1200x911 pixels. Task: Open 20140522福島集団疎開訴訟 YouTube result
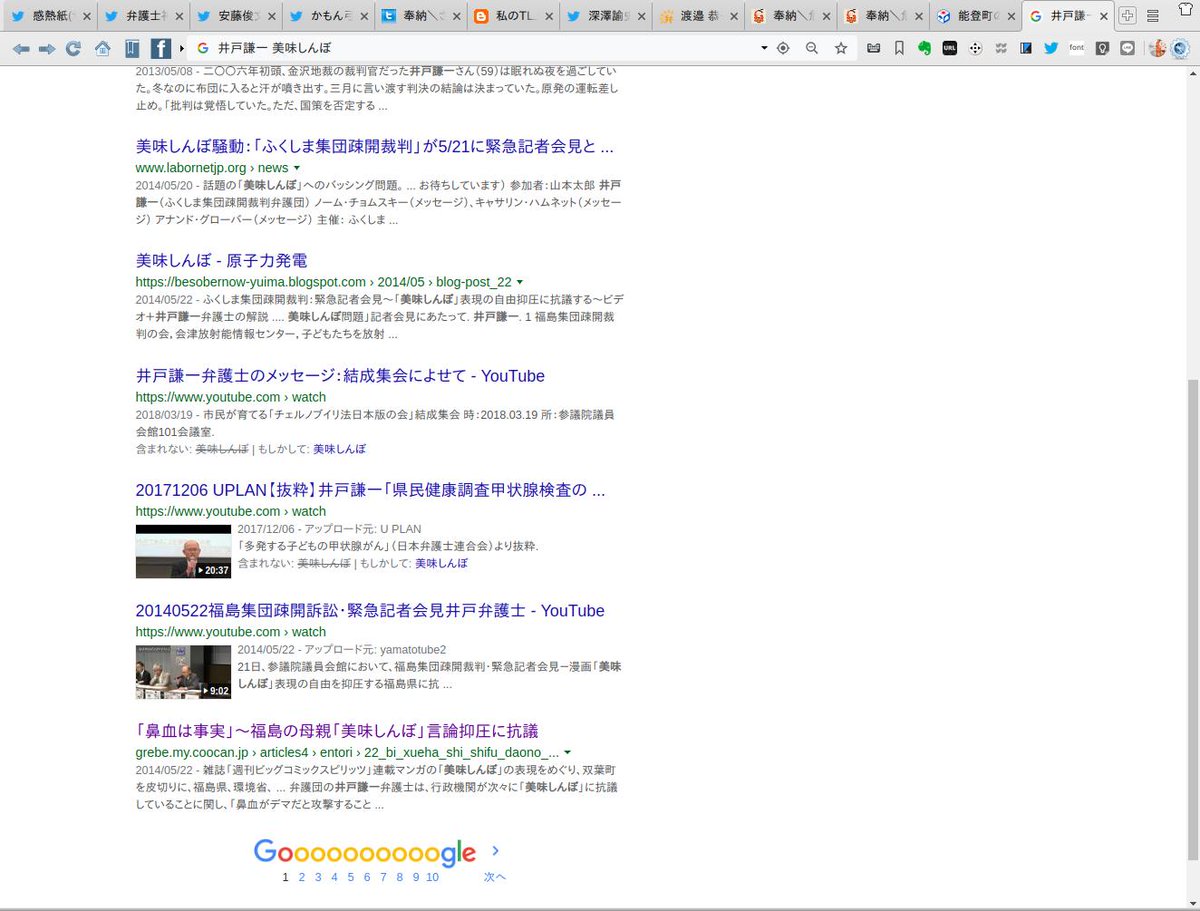click(370, 611)
